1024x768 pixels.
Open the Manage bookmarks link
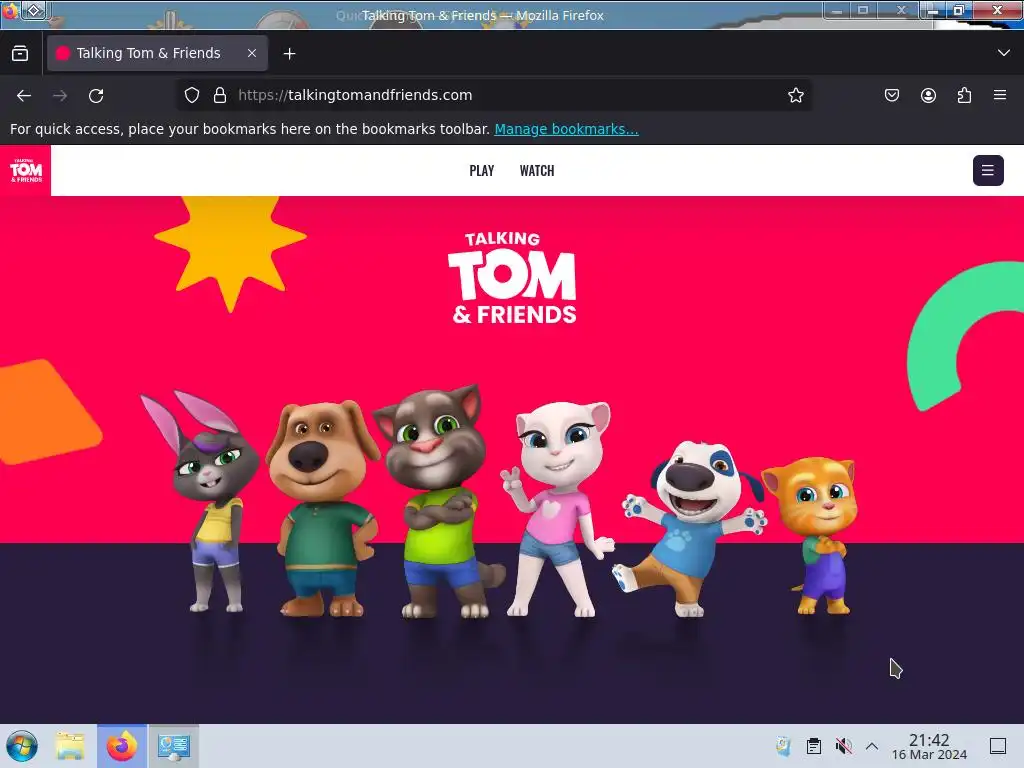click(x=566, y=129)
